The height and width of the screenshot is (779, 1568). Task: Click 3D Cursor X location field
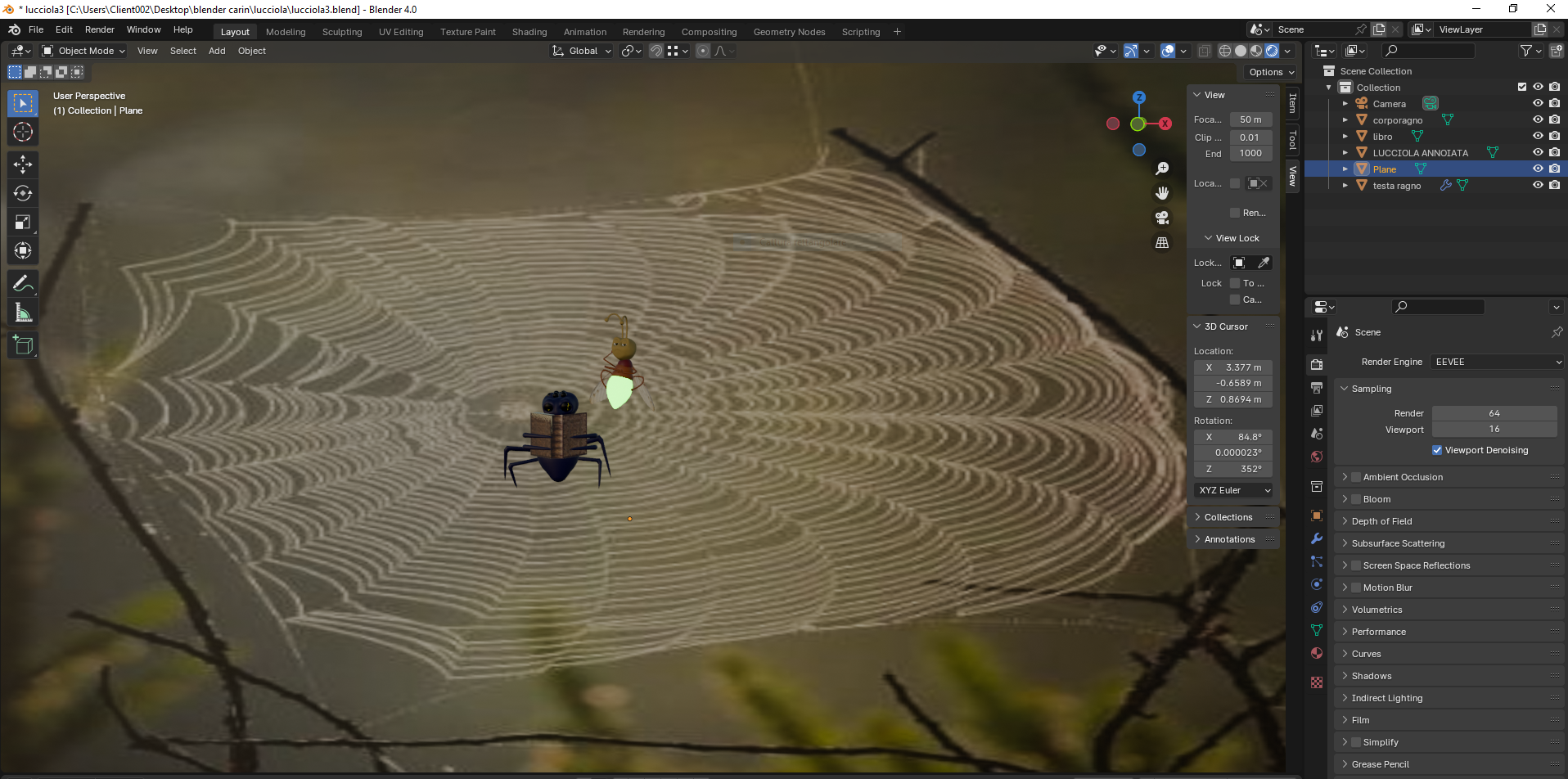pos(1233,367)
